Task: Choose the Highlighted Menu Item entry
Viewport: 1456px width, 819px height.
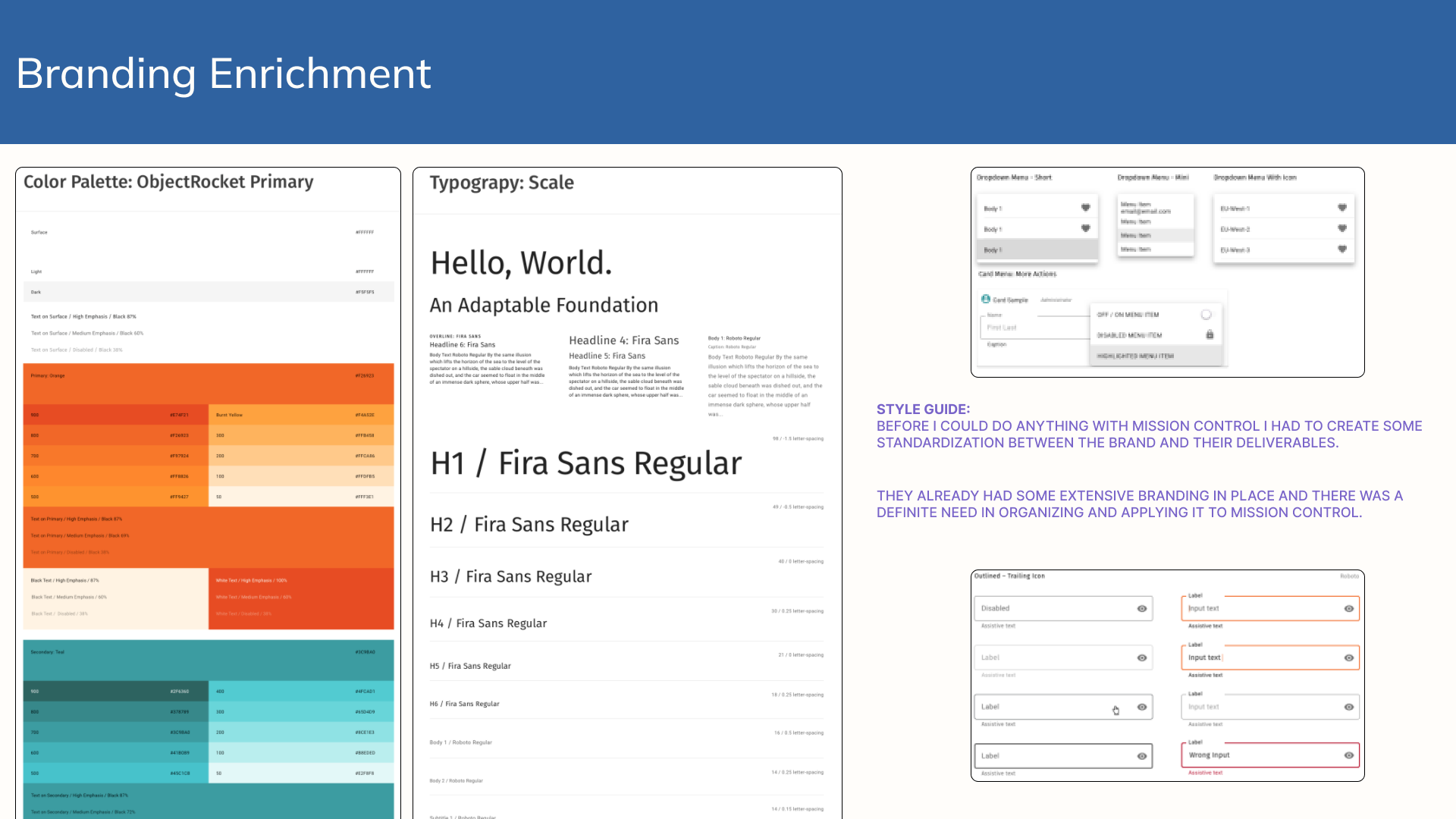Action: click(x=1156, y=356)
